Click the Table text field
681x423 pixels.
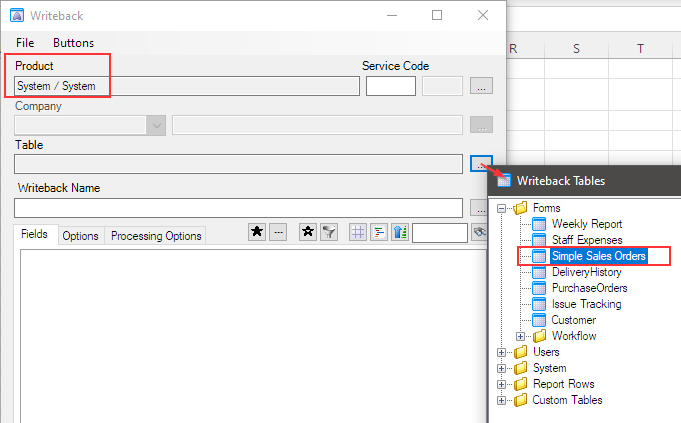pyautogui.click(x=238, y=164)
